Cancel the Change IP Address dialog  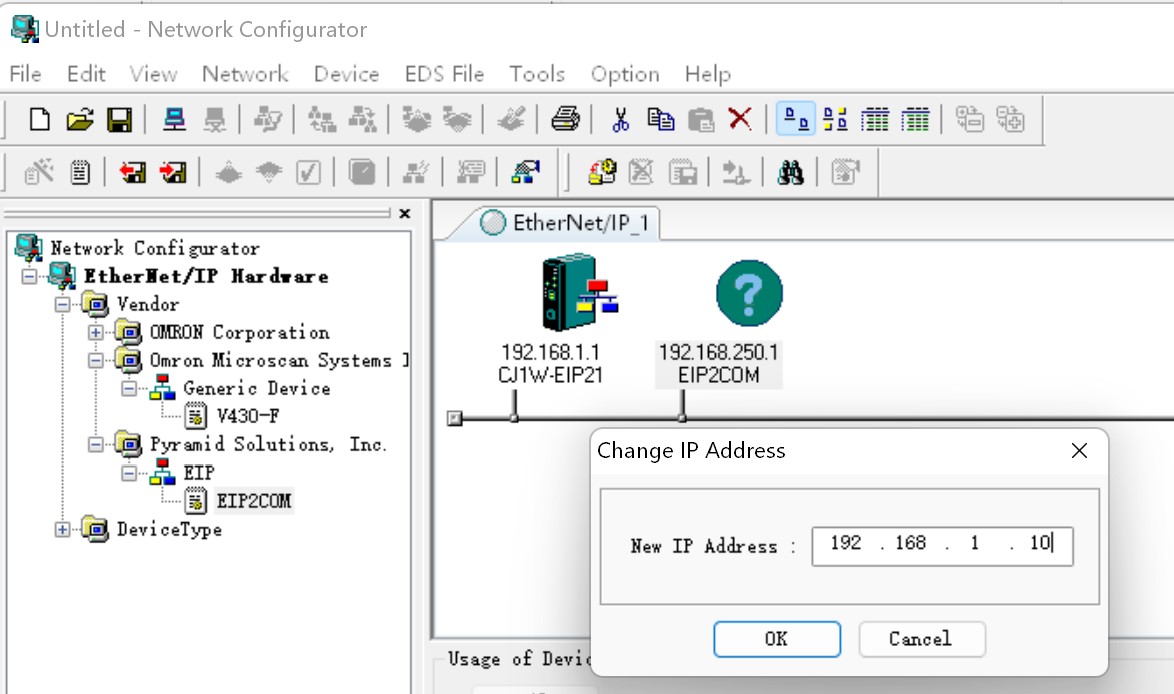click(922, 639)
